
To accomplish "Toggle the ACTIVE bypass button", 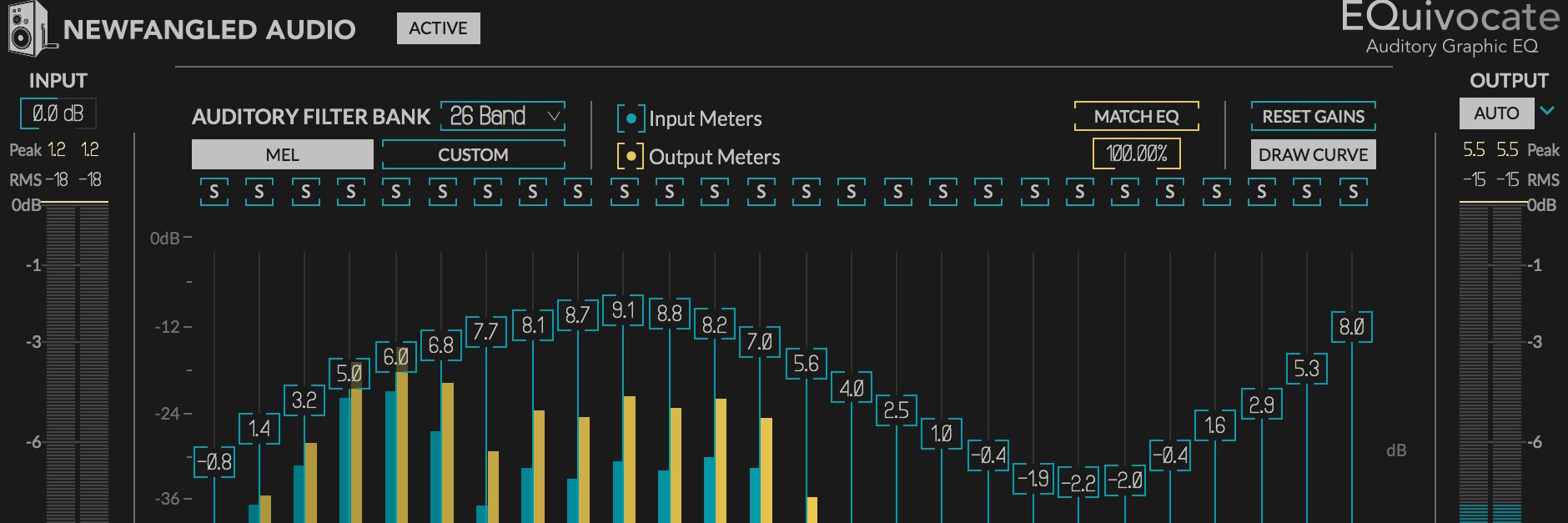I will point(438,28).
